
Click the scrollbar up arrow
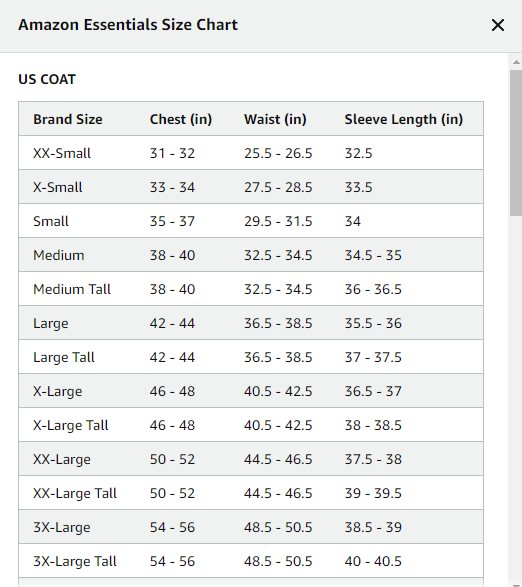coord(516,62)
